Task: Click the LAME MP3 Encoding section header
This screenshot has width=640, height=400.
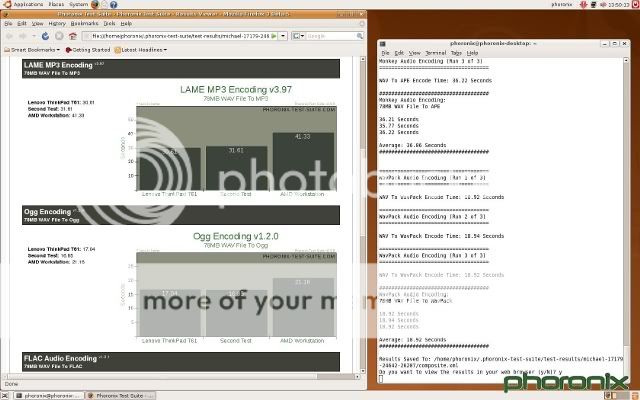Action: click(181, 69)
